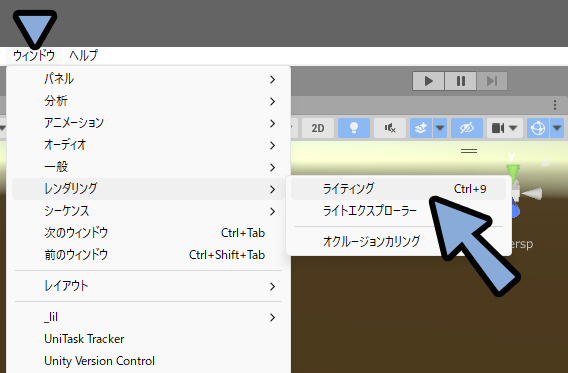This screenshot has height=373, width=568.
Task: Expand the パネル submenu
Action: coord(148,79)
